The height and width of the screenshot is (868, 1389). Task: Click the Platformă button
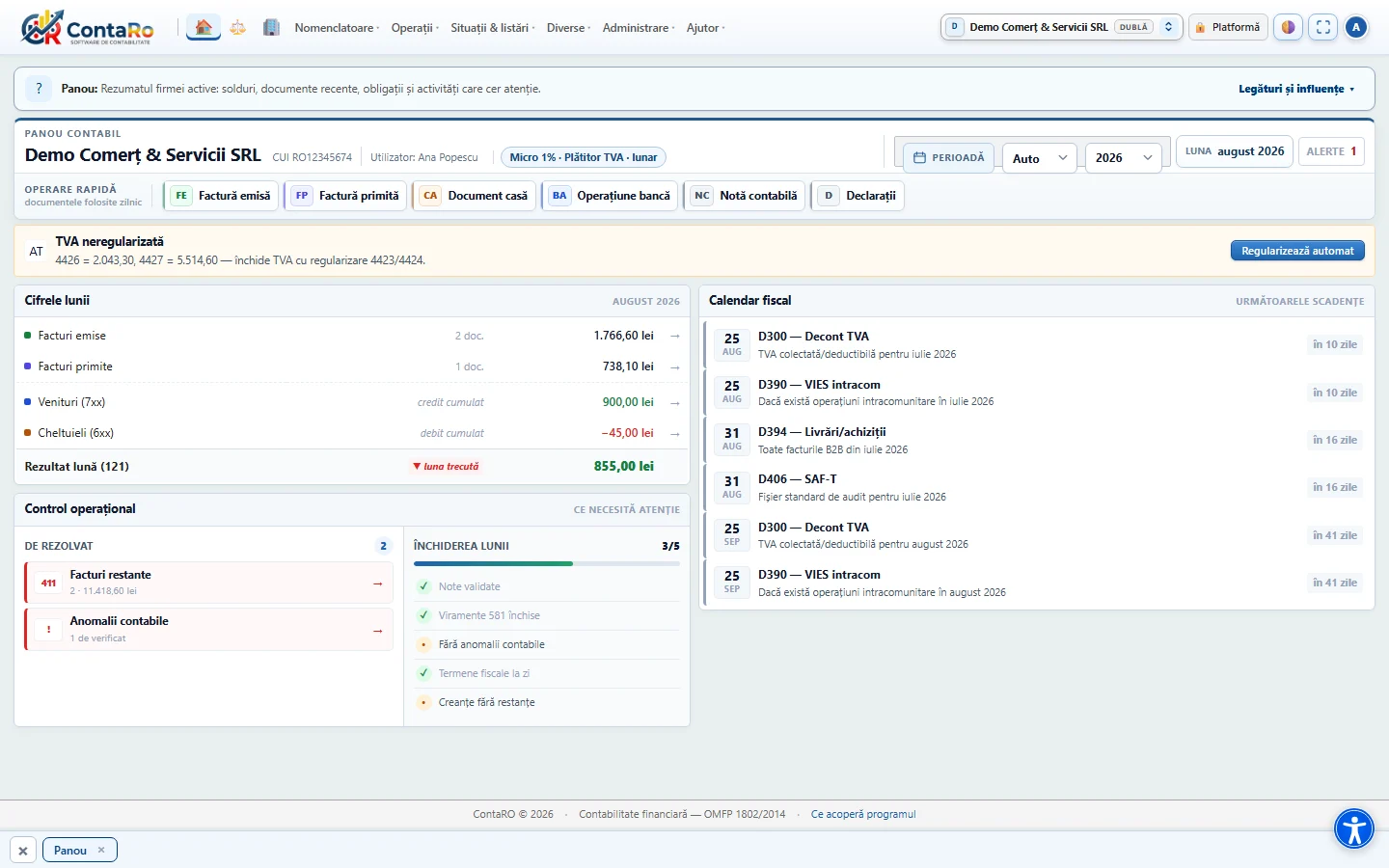[1228, 27]
